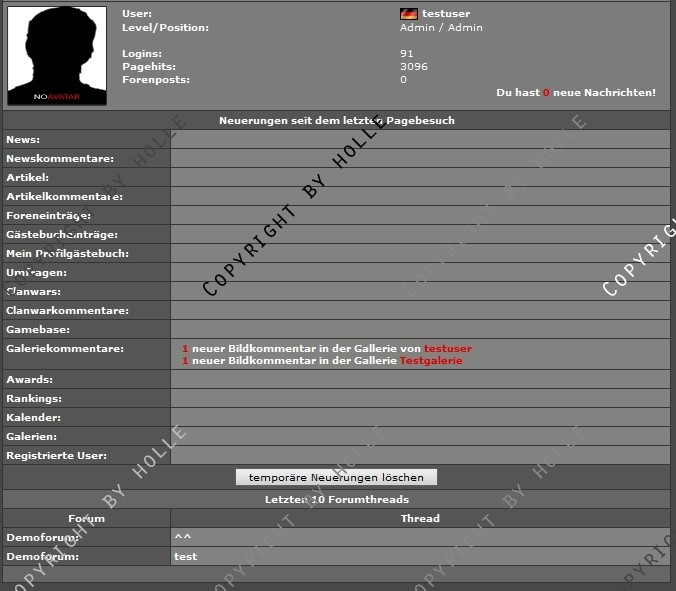Screen dimensions: 676x591
Task: Click the 'Clanwars:' row label
Action: 33,291
